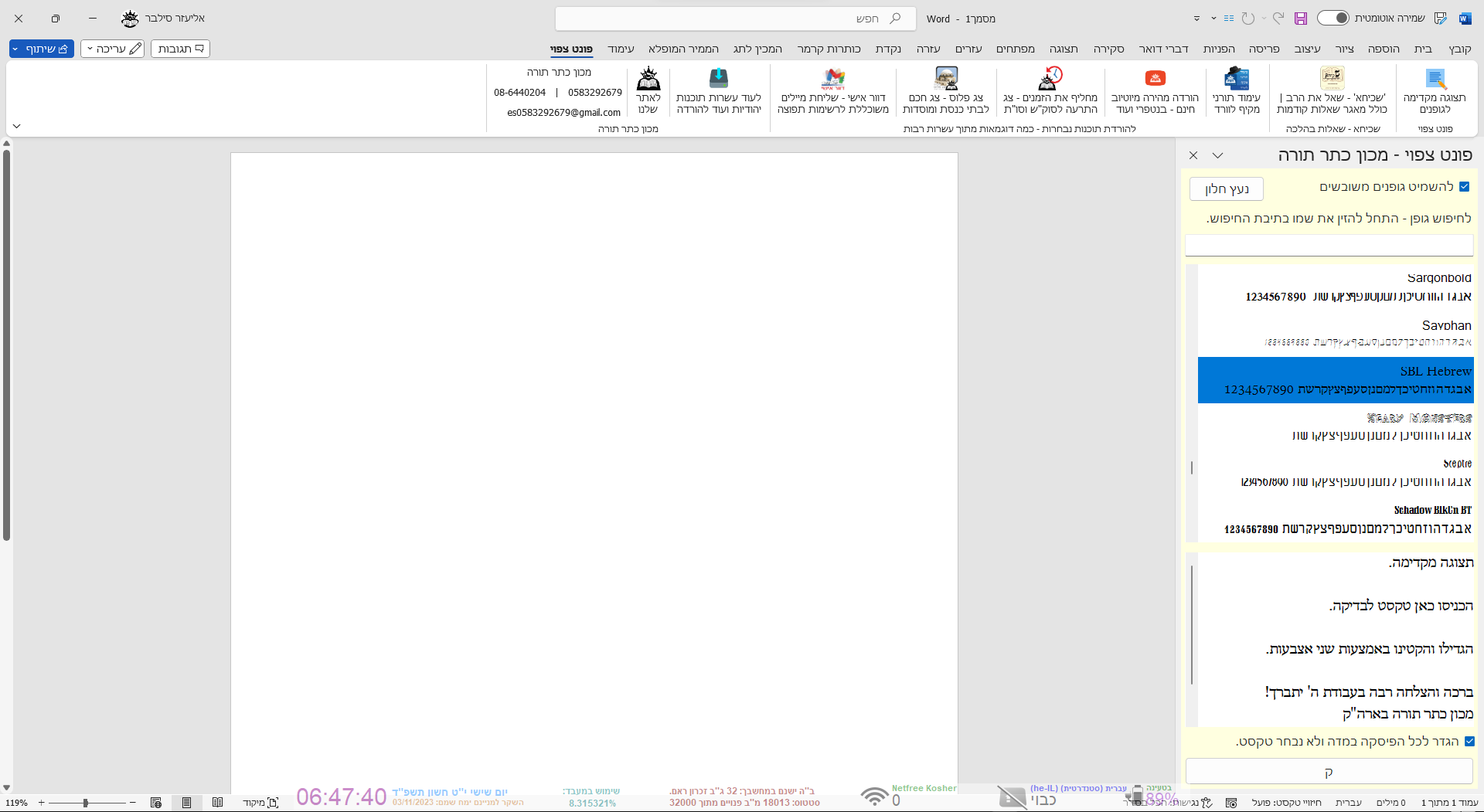
Task: Click the Word application logo icon
Action: [1465, 19]
